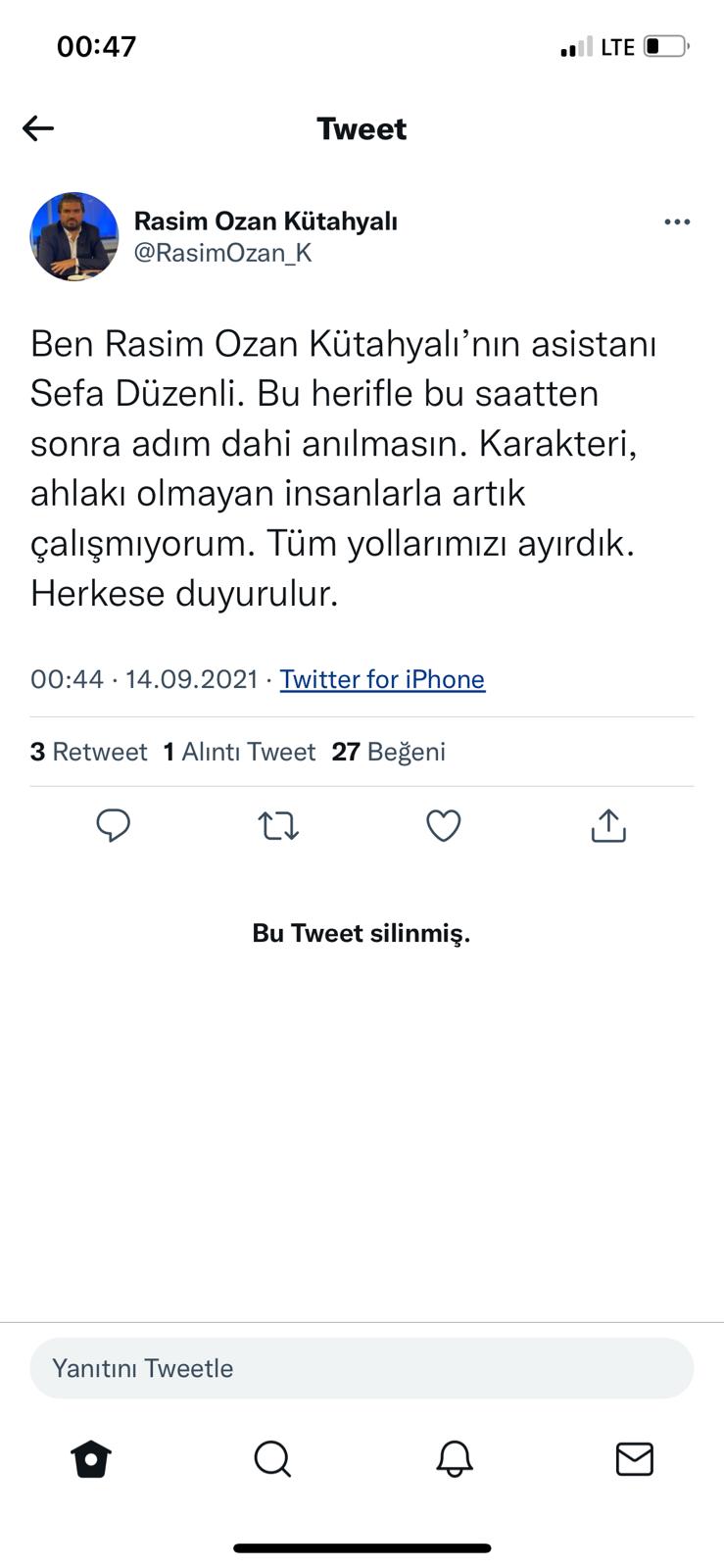Tap the @RasimOzan_K handle
The width and height of the screenshot is (724, 1568).
pyautogui.click(x=222, y=253)
